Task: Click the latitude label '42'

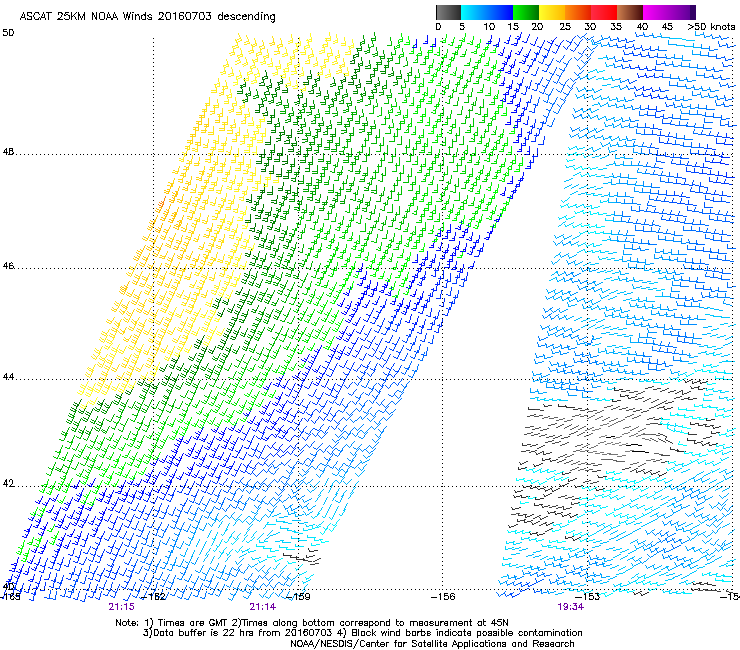Action: [x=8, y=484]
